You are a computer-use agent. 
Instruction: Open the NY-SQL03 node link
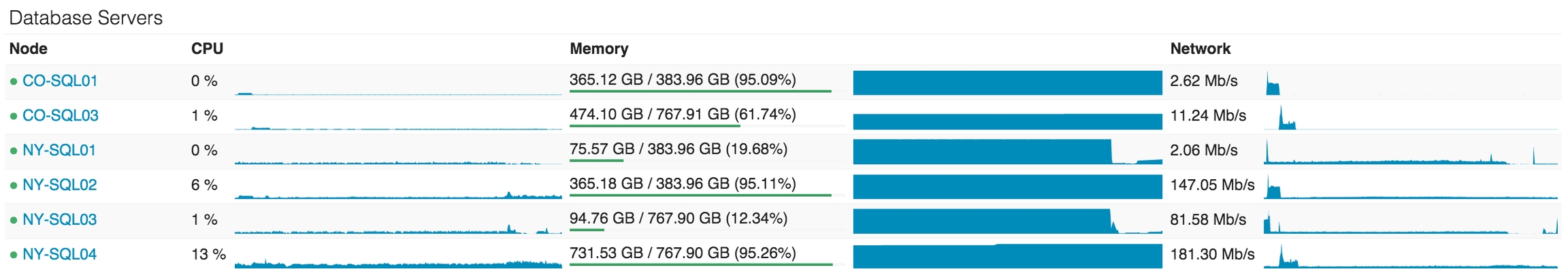pos(60,220)
